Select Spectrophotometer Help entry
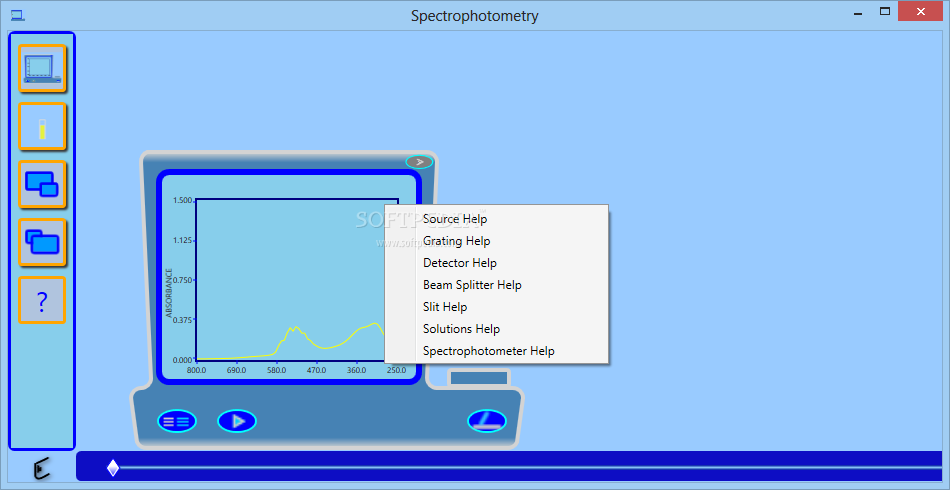 pos(489,351)
